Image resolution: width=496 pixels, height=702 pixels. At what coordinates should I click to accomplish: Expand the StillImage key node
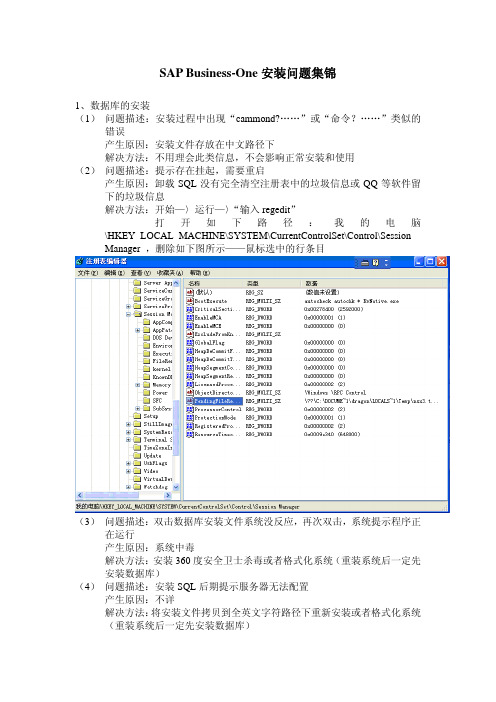click(x=128, y=424)
